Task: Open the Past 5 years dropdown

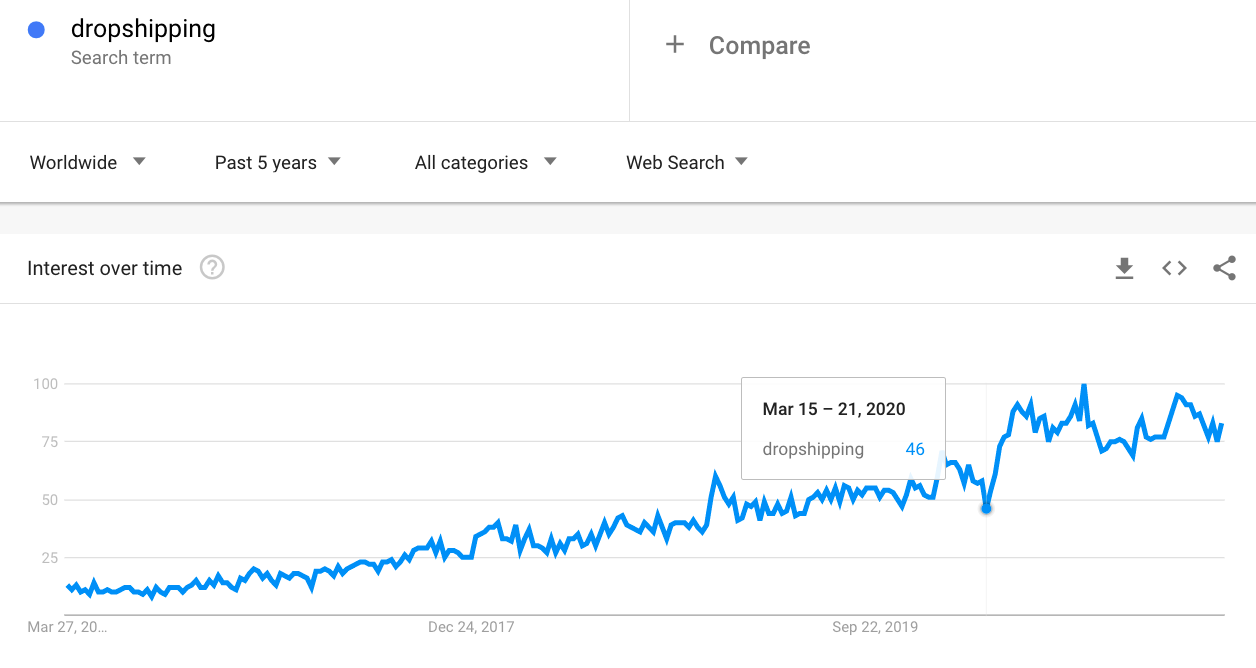Action: pyautogui.click(x=277, y=162)
